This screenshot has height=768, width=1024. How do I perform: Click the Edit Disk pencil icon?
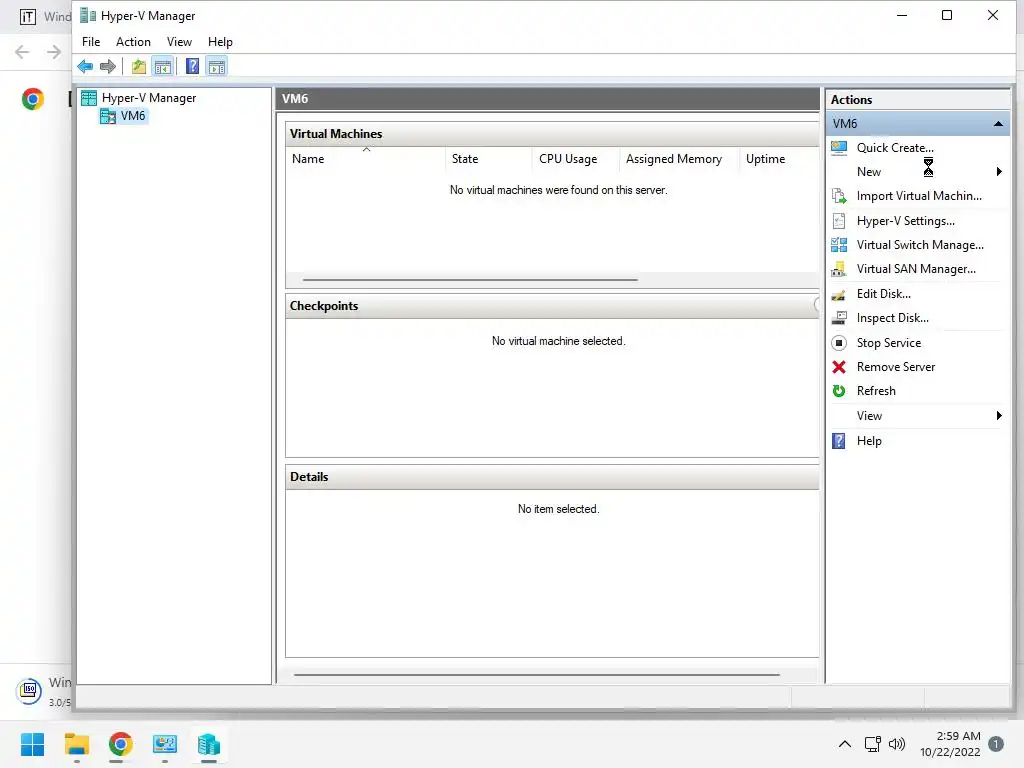[839, 294]
